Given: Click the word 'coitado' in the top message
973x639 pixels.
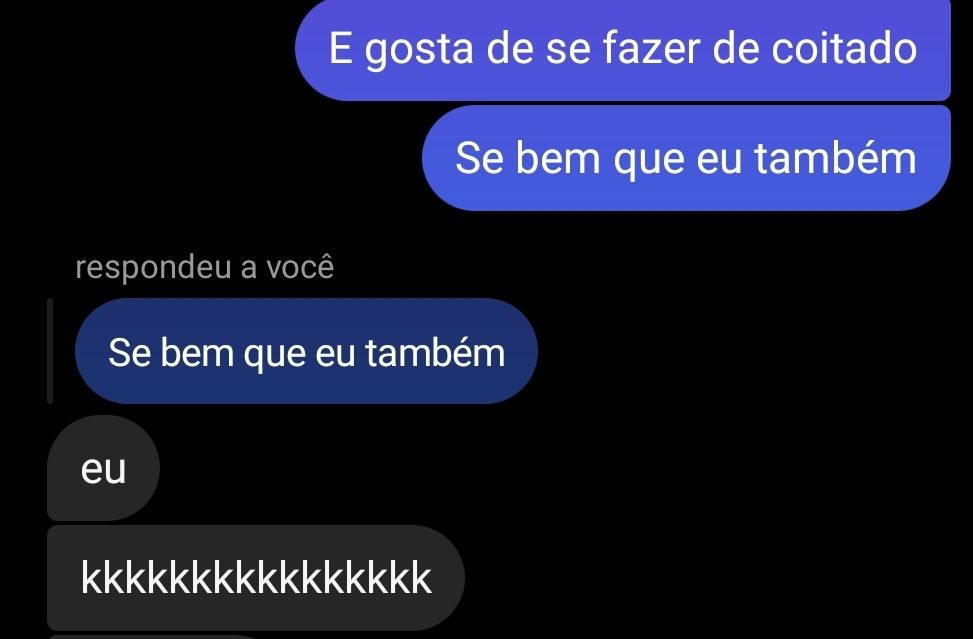Looking at the screenshot, I should (844, 48).
